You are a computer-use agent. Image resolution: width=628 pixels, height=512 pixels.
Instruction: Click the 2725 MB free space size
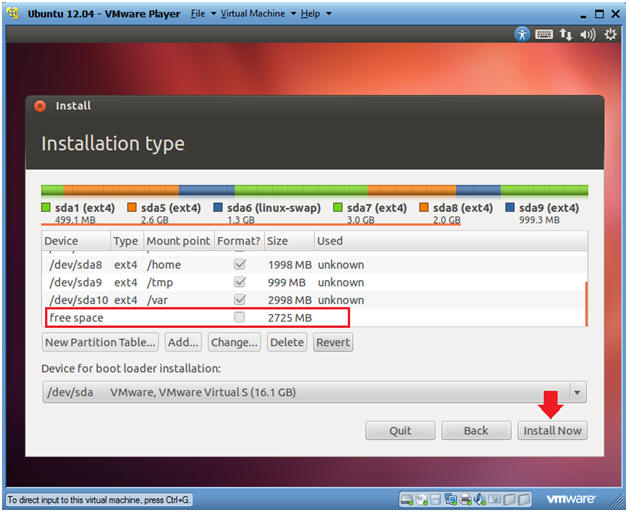(290, 318)
